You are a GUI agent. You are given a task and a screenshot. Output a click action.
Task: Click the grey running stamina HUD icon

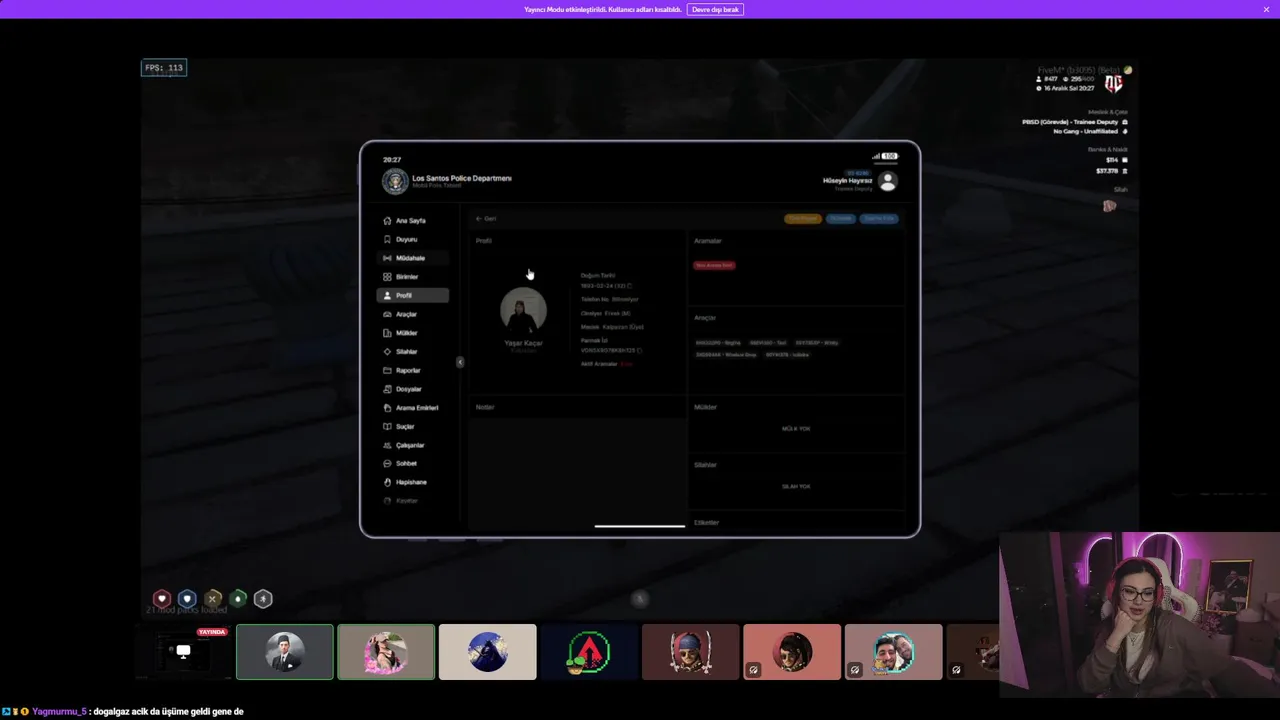pyautogui.click(x=263, y=599)
